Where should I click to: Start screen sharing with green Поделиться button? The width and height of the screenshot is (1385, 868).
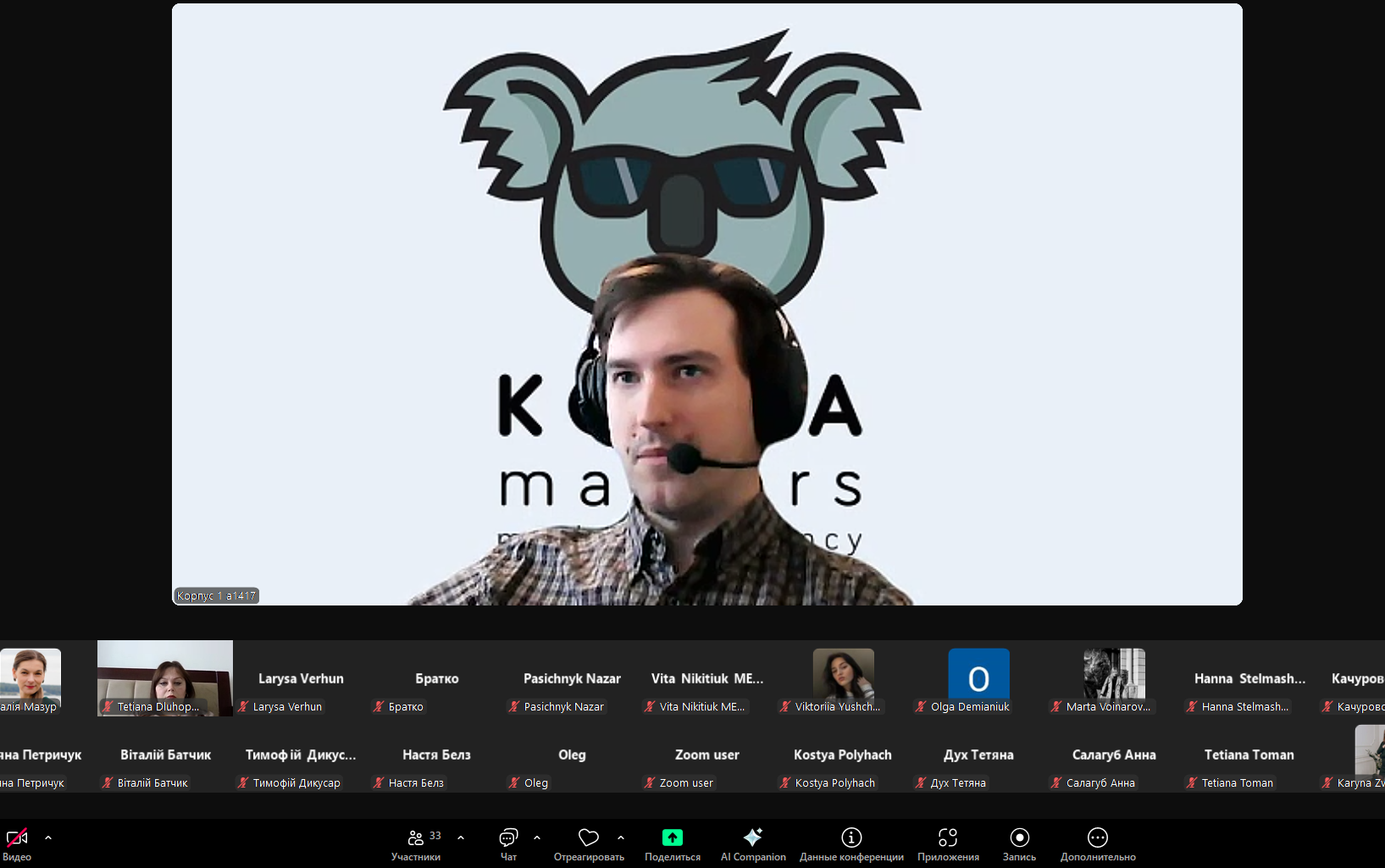click(x=673, y=844)
